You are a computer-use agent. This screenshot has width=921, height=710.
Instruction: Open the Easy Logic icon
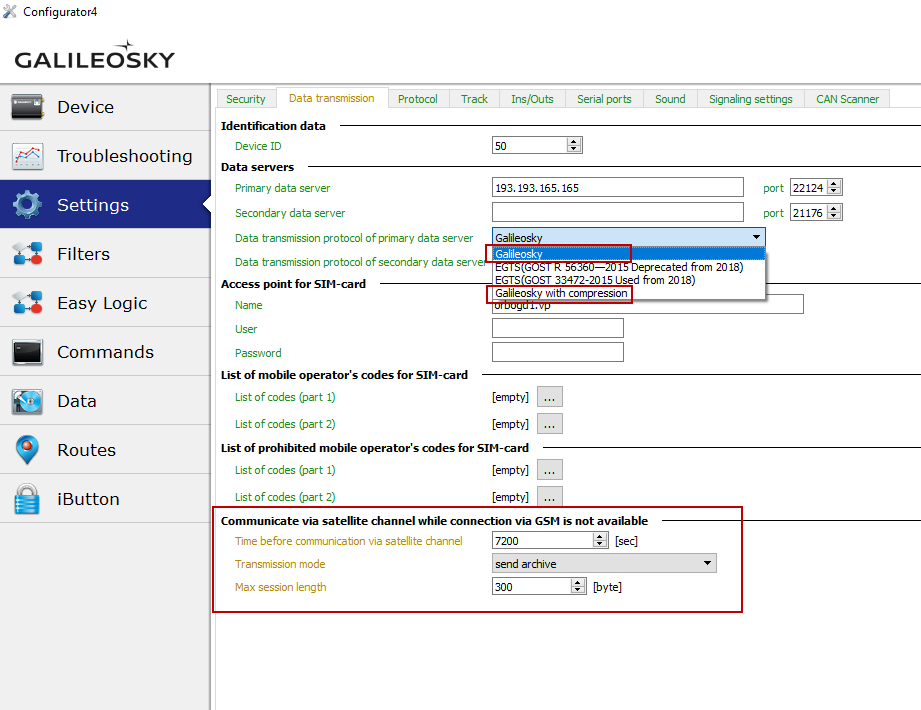[x=28, y=303]
